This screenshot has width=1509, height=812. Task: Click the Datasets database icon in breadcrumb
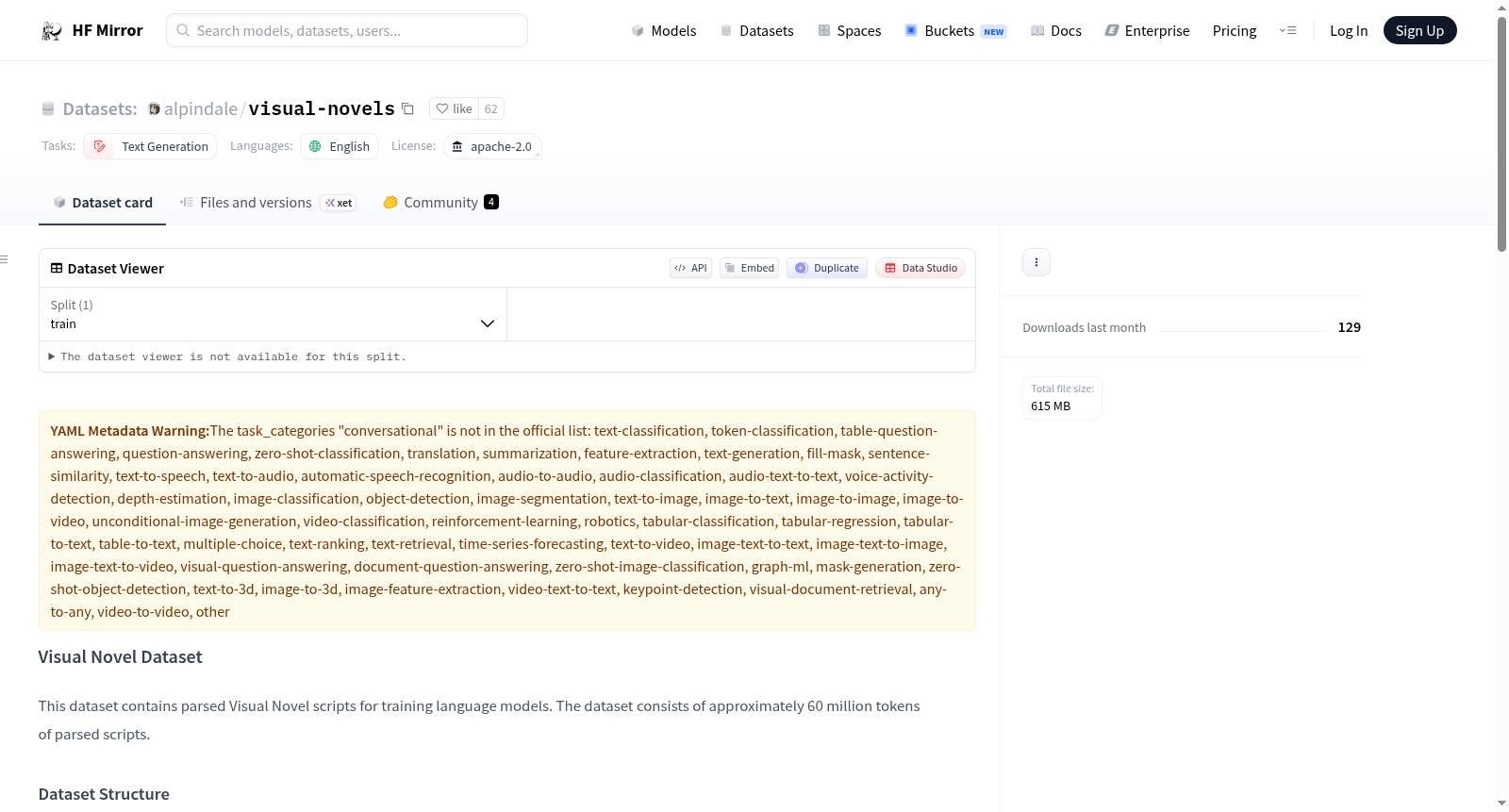pos(48,108)
